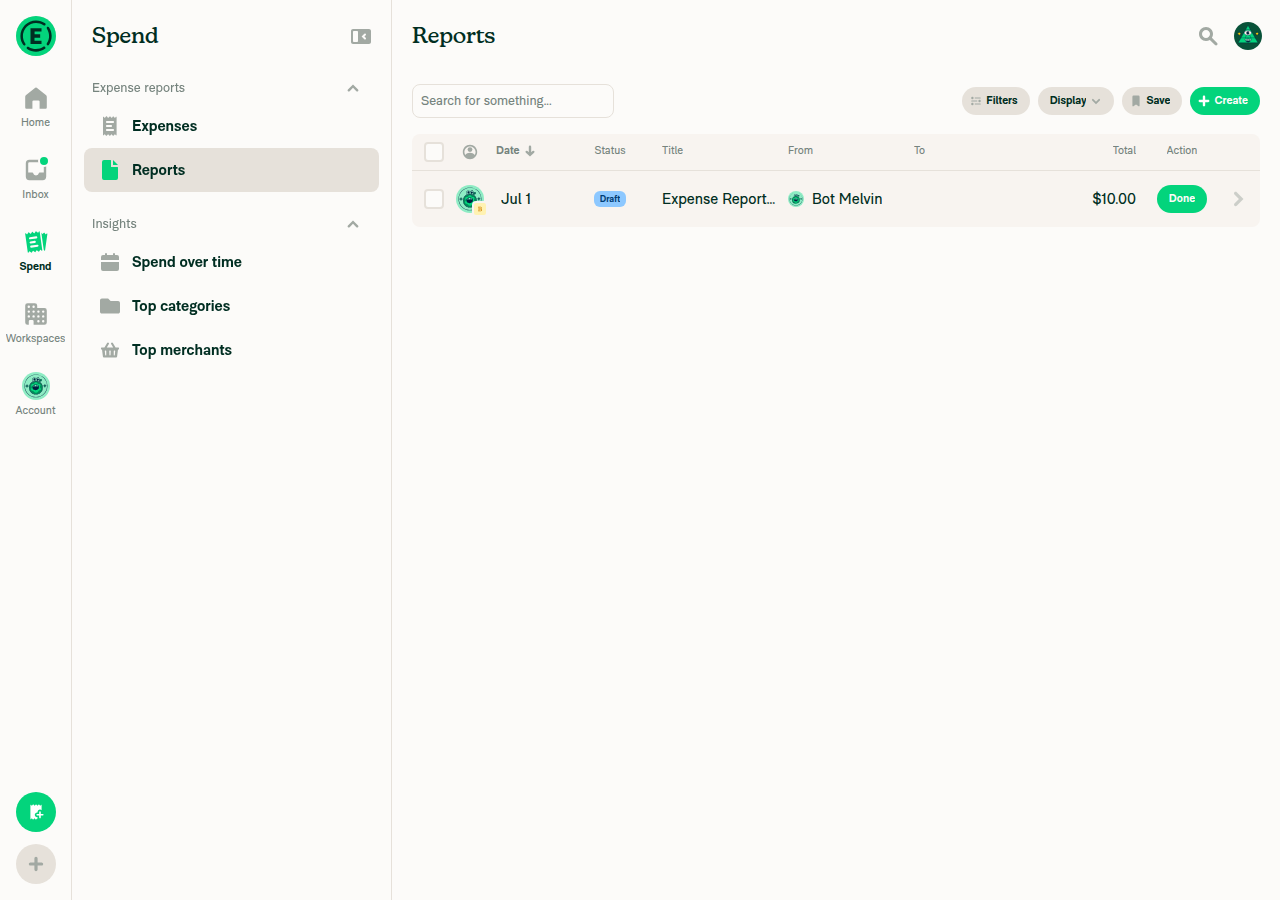
Task: Open the search magnifier icon
Action: (x=1208, y=36)
